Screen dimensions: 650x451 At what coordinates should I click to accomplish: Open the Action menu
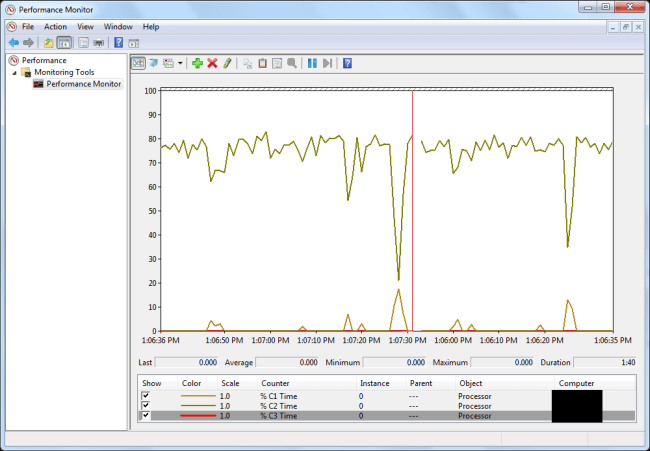pos(55,26)
